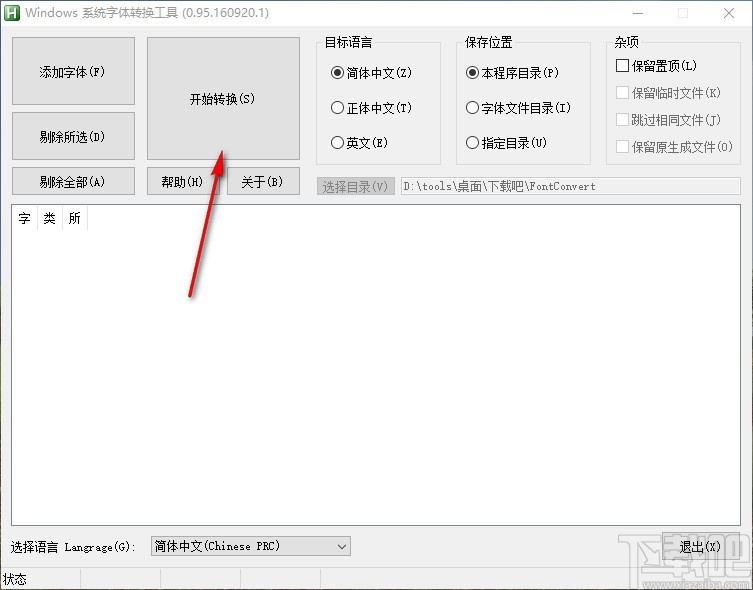Remove all fonts with 剔除全部(A)
This screenshot has width=753, height=590.
click(73, 181)
